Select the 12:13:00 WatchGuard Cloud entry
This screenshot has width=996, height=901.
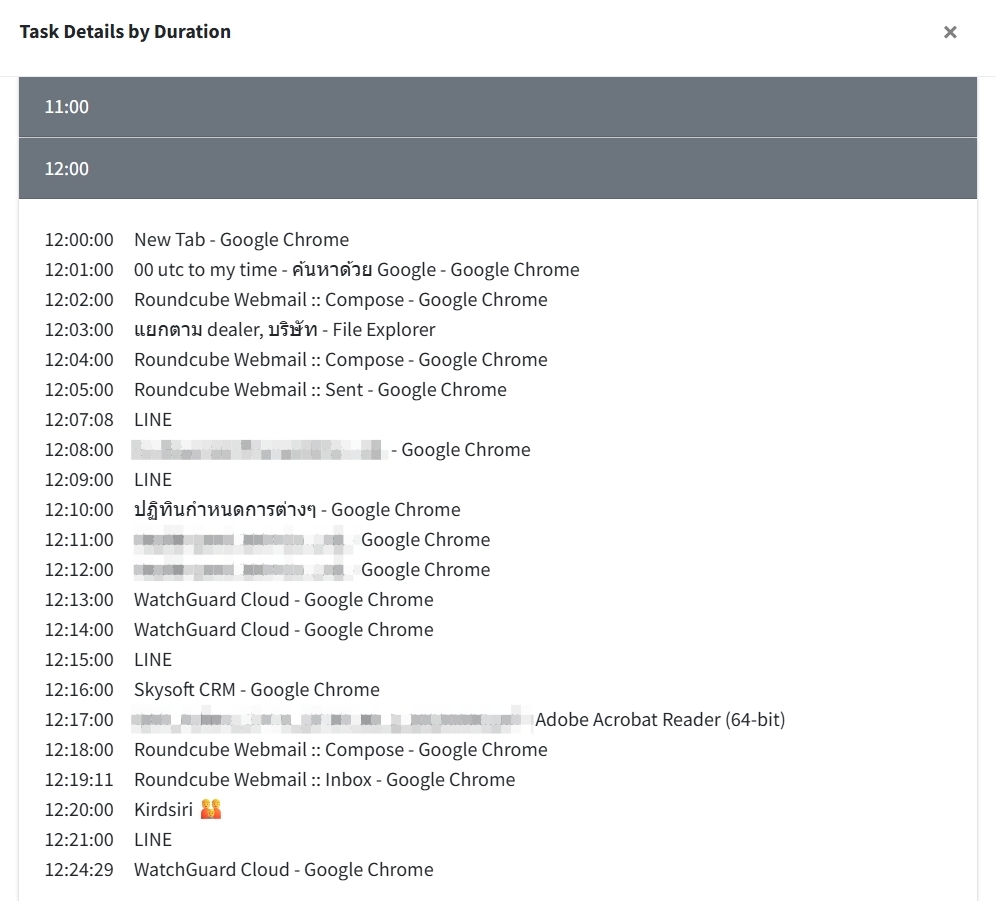click(239, 599)
